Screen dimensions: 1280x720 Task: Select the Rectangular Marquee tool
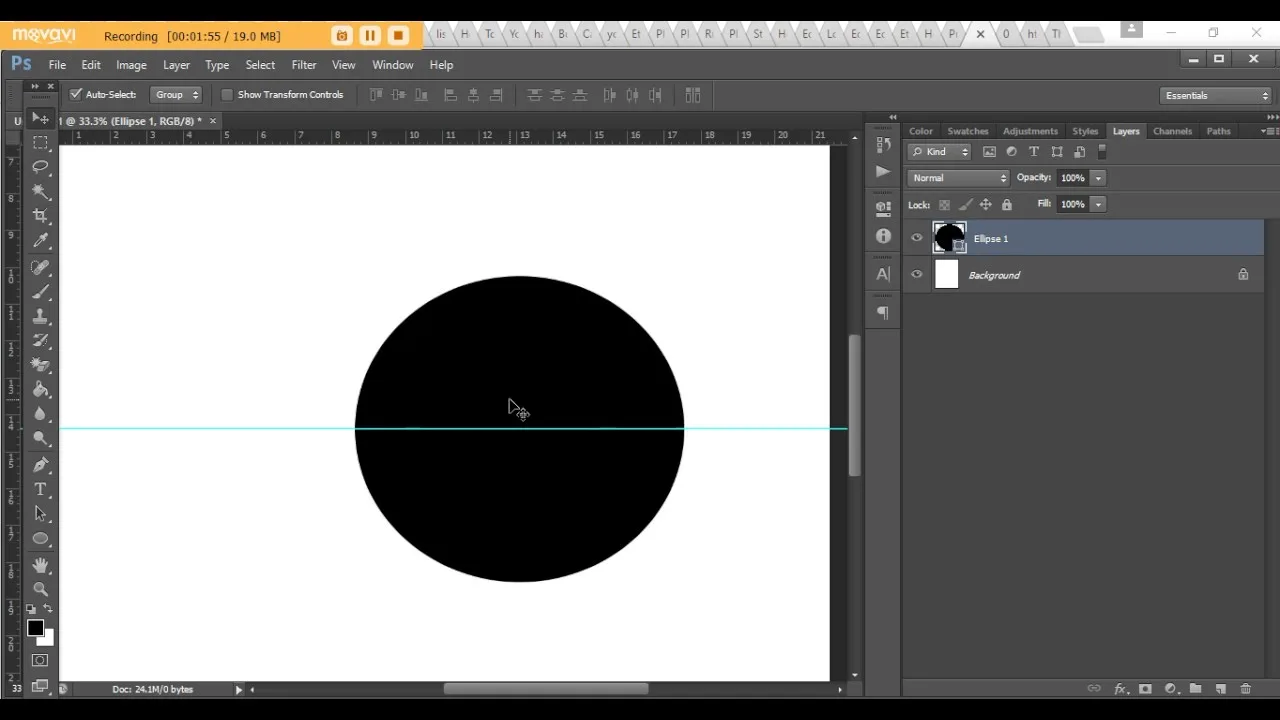[x=40, y=143]
